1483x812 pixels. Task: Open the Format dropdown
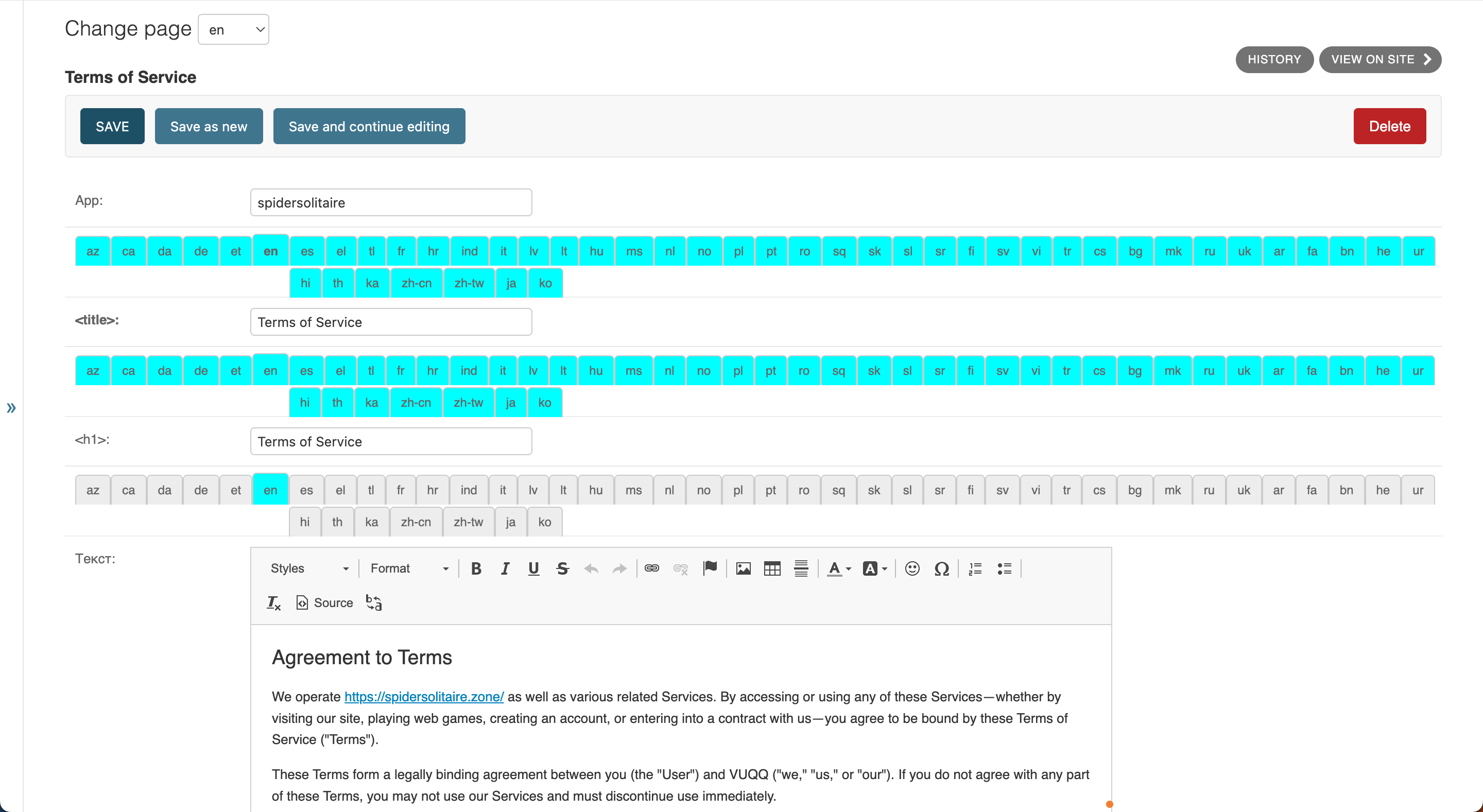[409, 568]
